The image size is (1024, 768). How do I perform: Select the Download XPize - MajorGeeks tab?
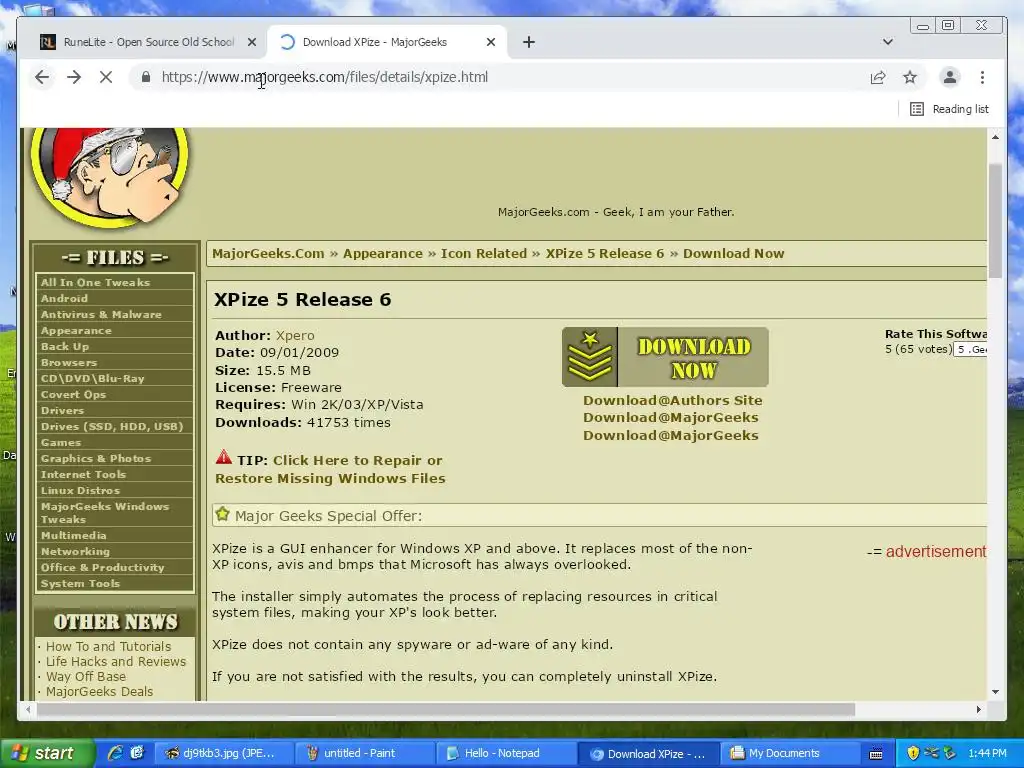click(388, 42)
